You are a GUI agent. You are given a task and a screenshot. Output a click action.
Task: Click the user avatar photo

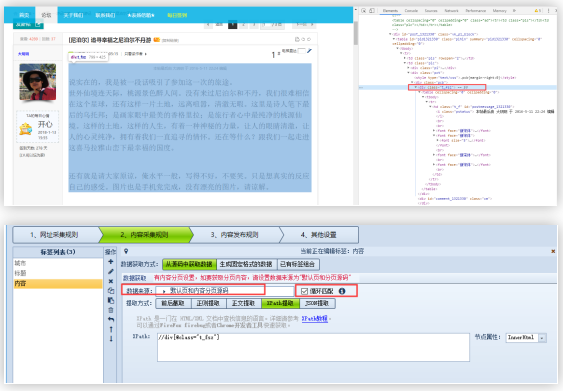38,82
